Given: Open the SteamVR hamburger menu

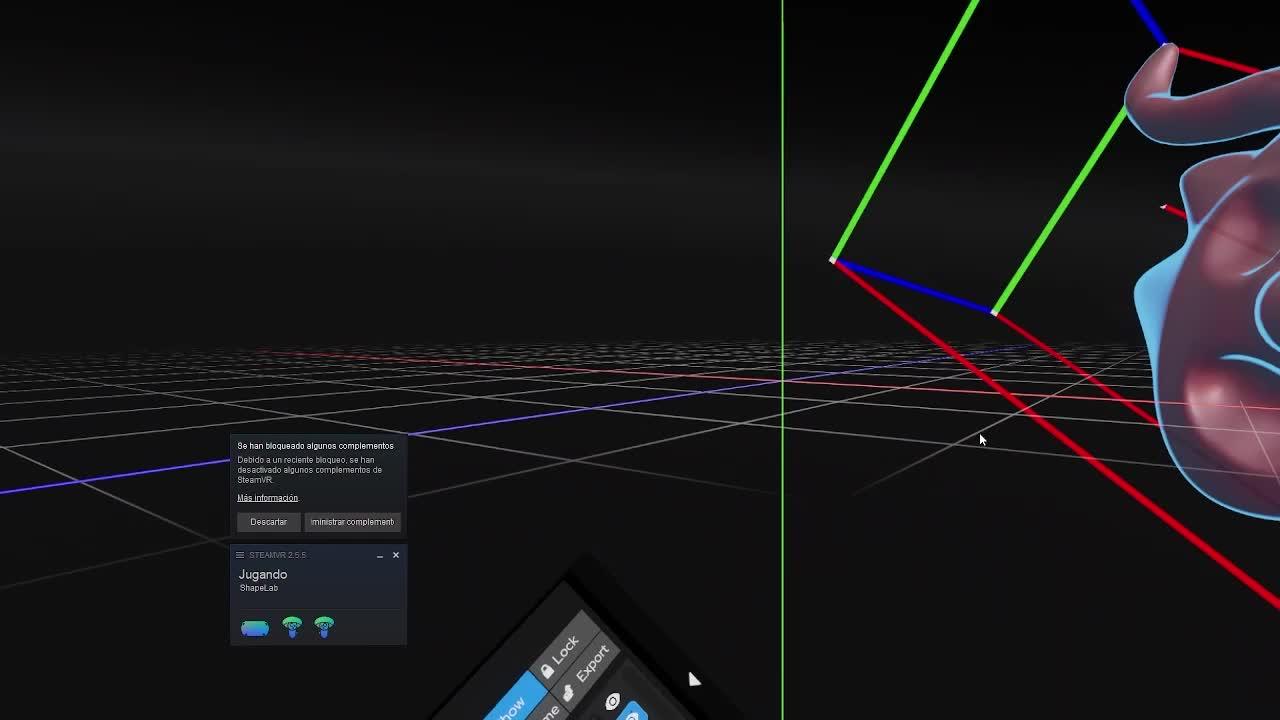Looking at the screenshot, I should point(240,555).
